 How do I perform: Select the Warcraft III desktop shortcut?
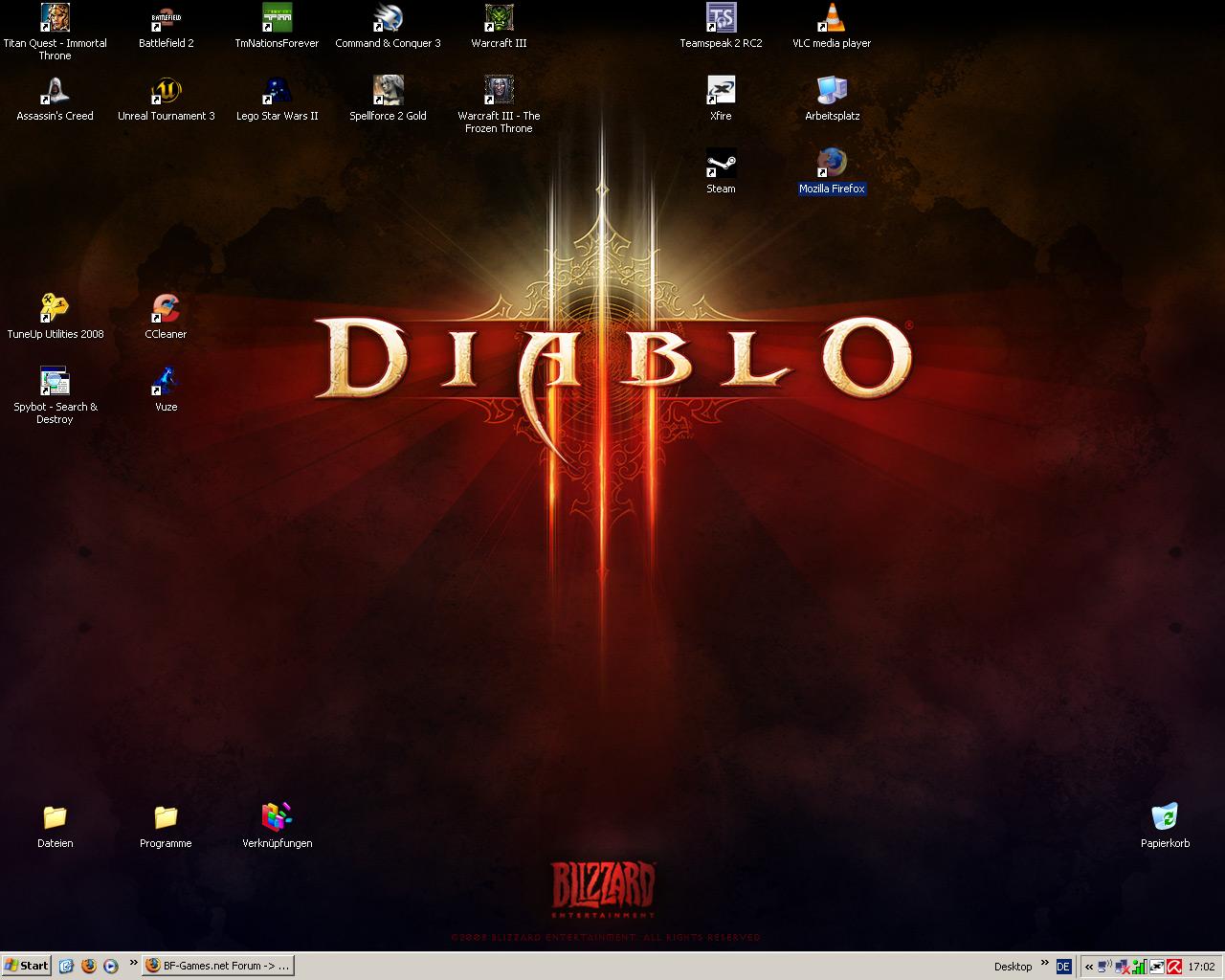point(499,19)
